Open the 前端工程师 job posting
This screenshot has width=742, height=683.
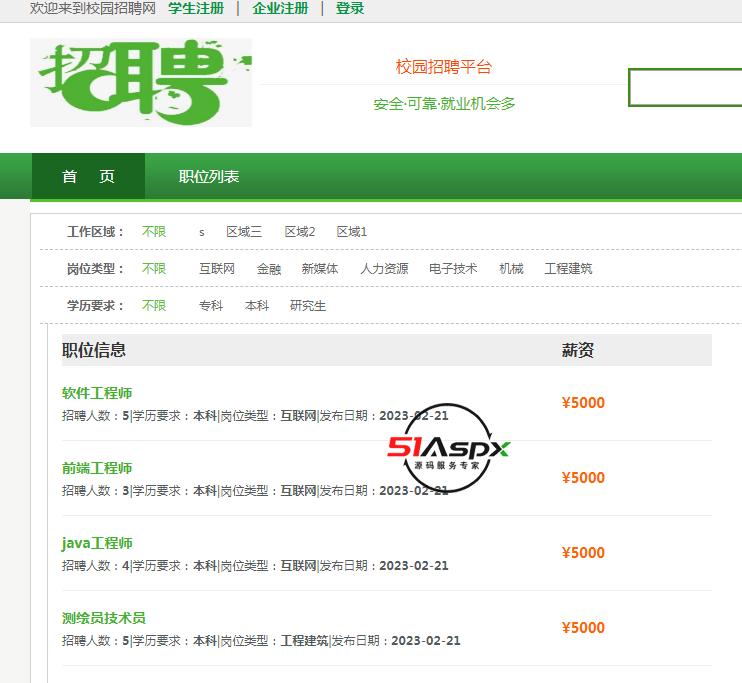97,468
